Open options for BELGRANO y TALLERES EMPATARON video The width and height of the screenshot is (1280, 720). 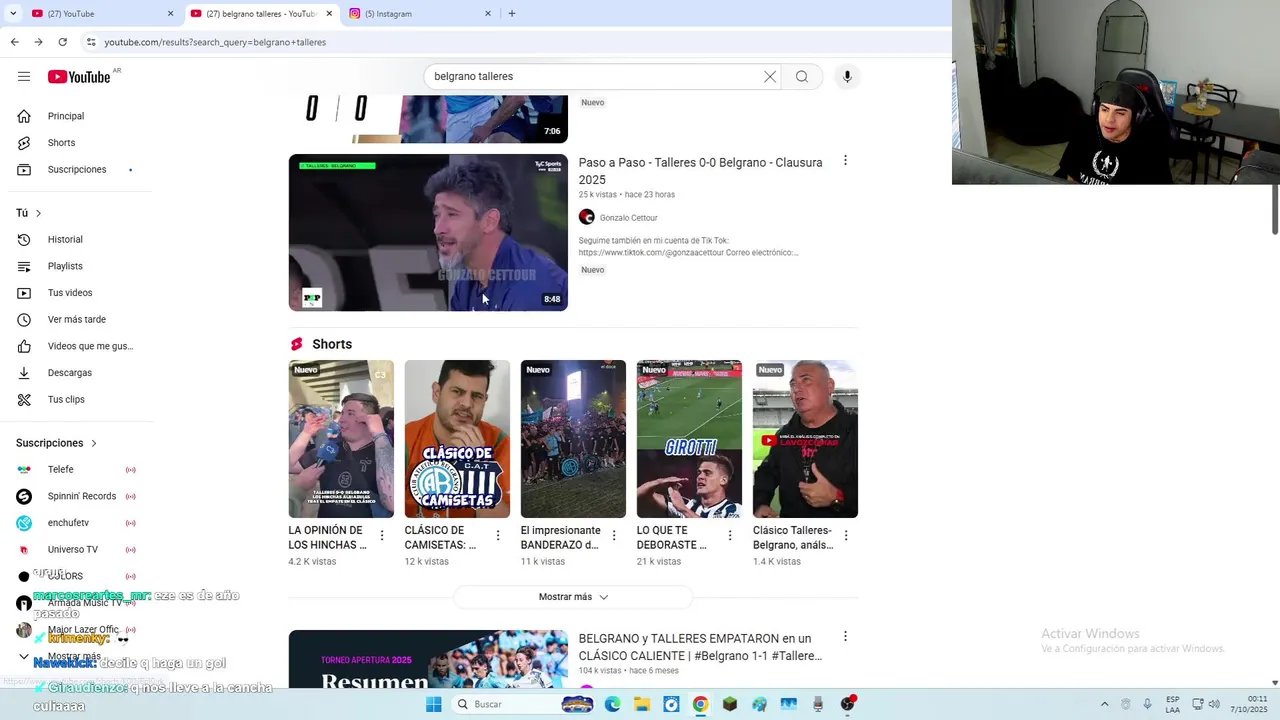pos(845,637)
